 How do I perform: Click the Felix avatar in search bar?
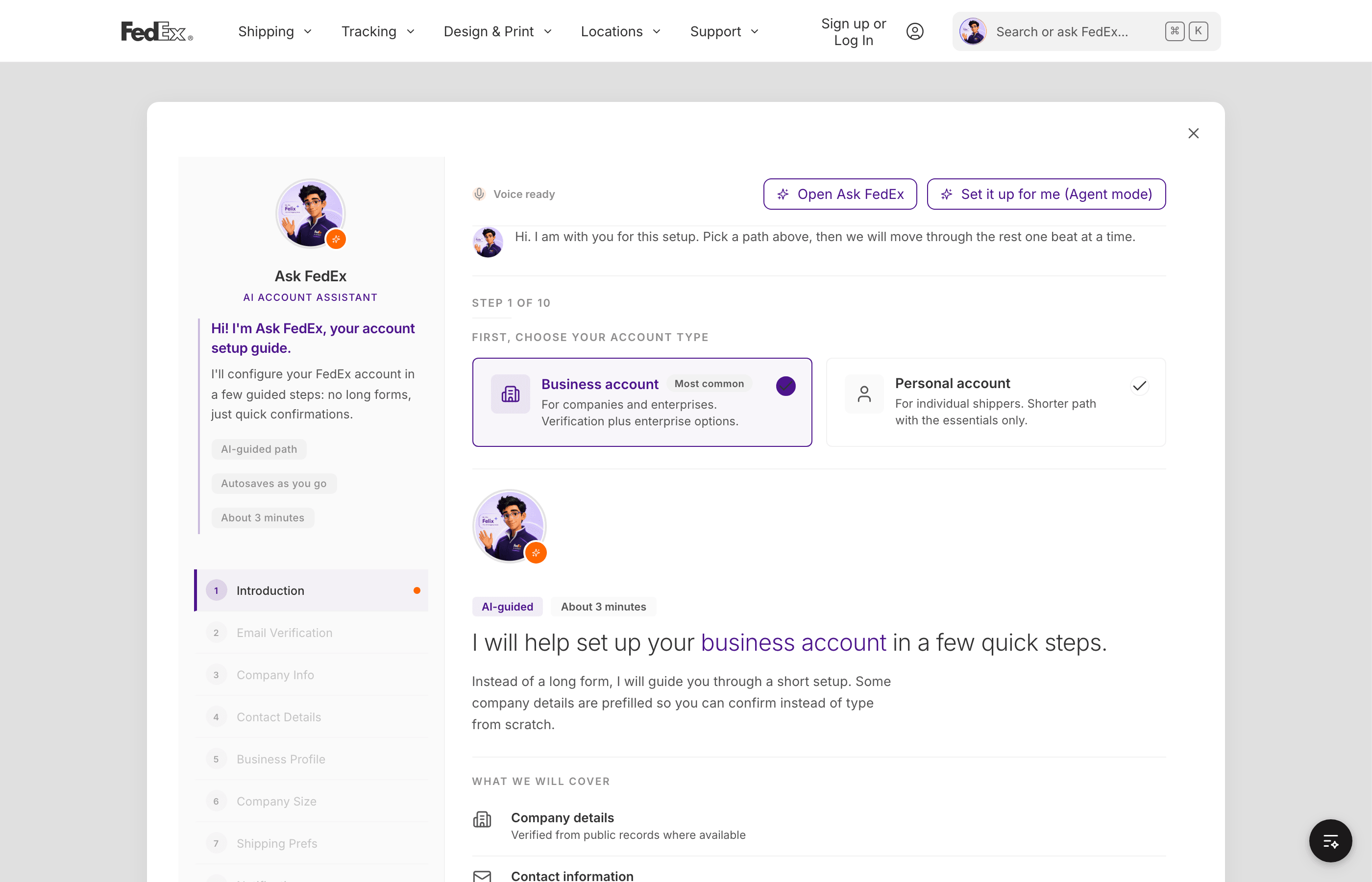coord(972,31)
